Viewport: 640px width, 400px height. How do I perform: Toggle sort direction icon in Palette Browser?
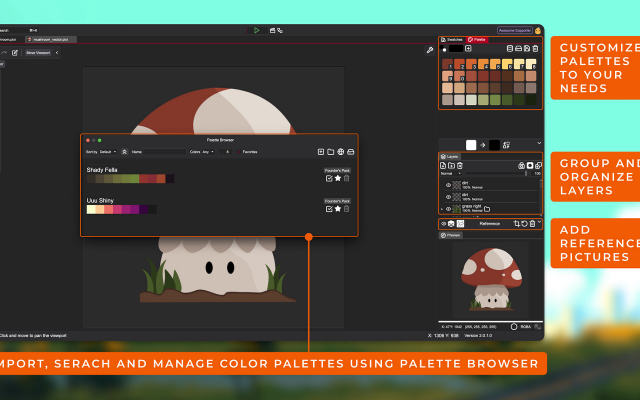click(124, 152)
